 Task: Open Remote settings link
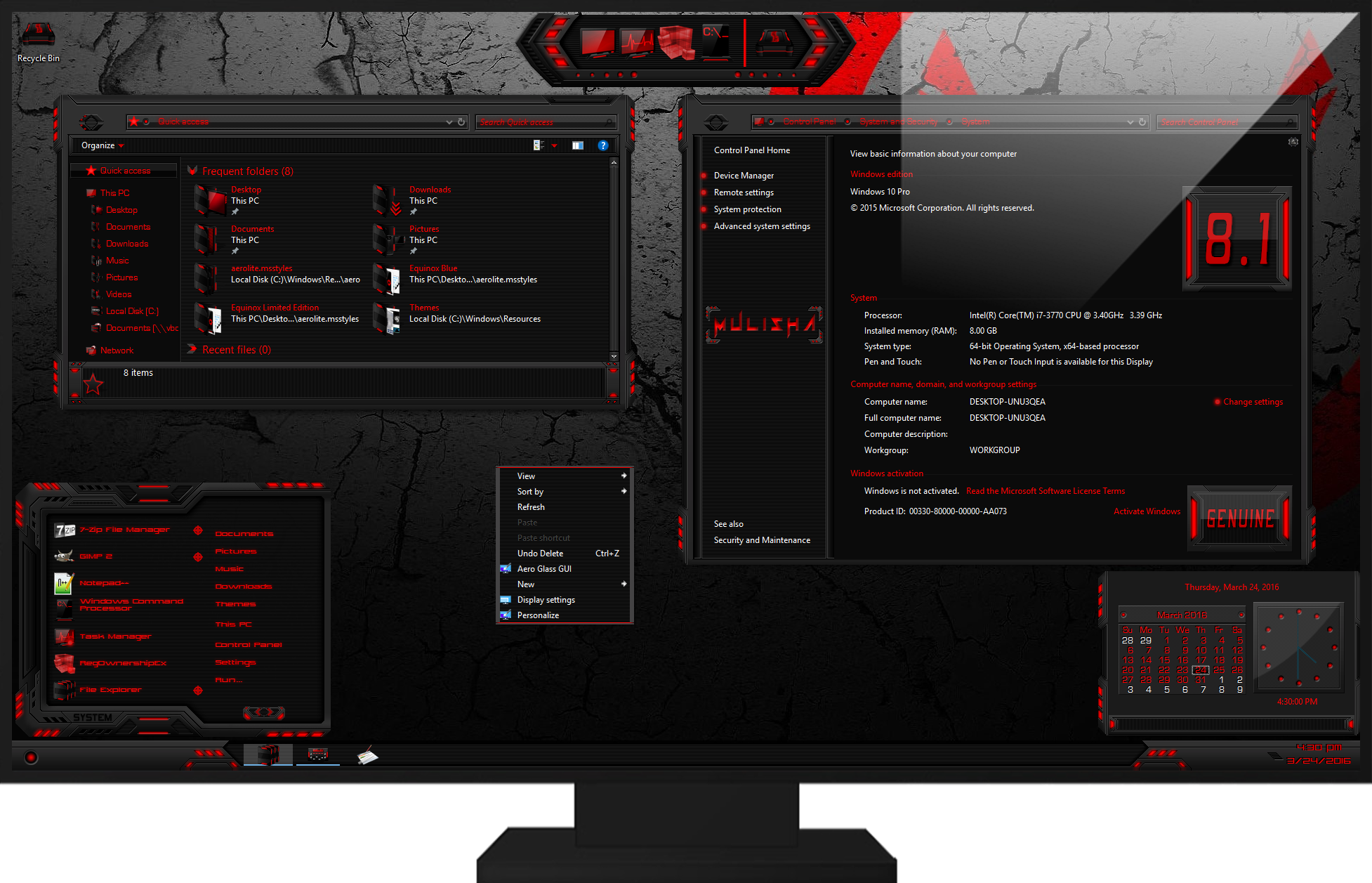point(744,192)
